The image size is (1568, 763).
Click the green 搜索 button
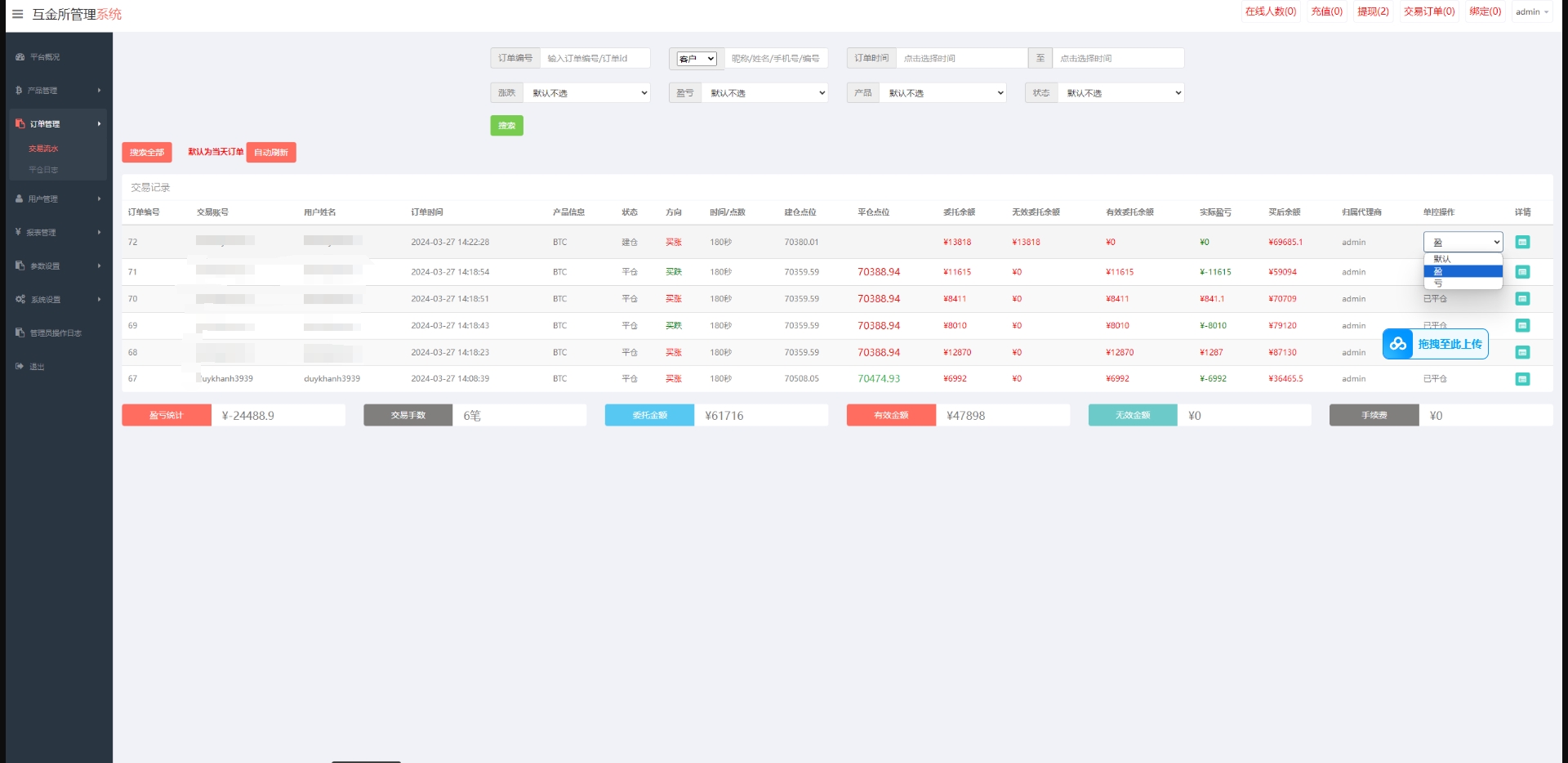[506, 126]
